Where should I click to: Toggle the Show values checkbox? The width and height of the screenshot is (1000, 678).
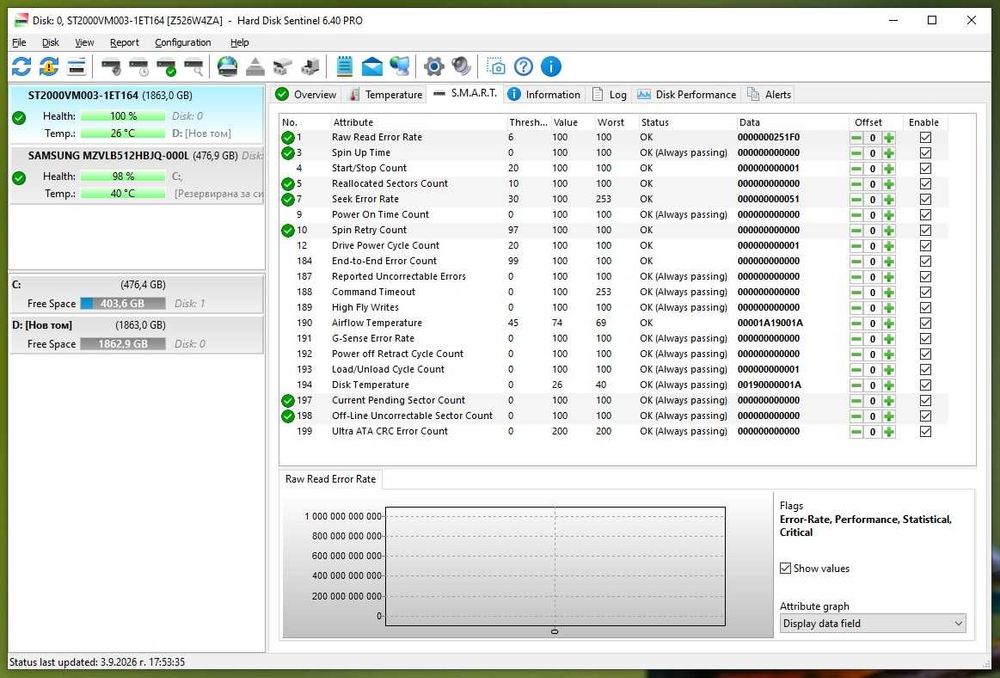786,568
